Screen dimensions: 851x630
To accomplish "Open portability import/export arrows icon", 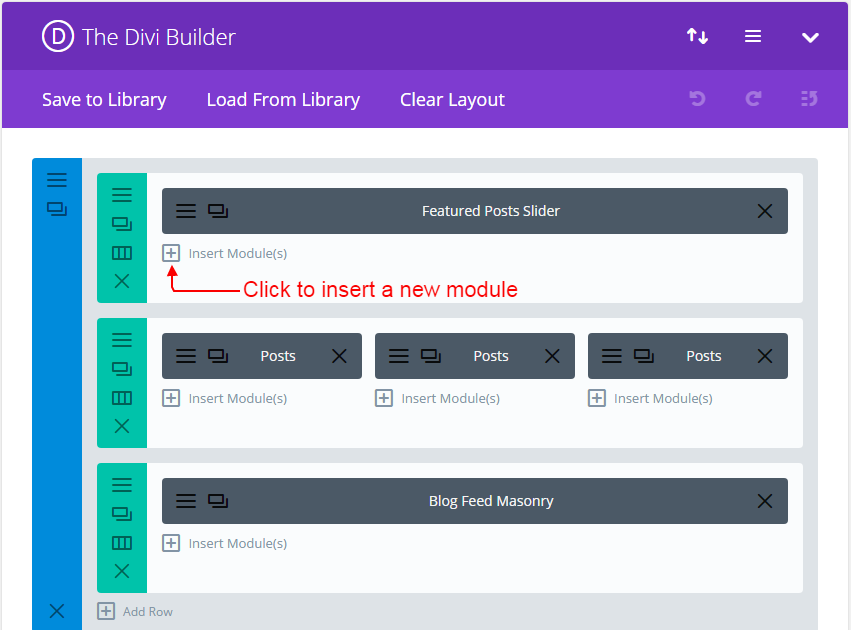I will [x=697, y=36].
